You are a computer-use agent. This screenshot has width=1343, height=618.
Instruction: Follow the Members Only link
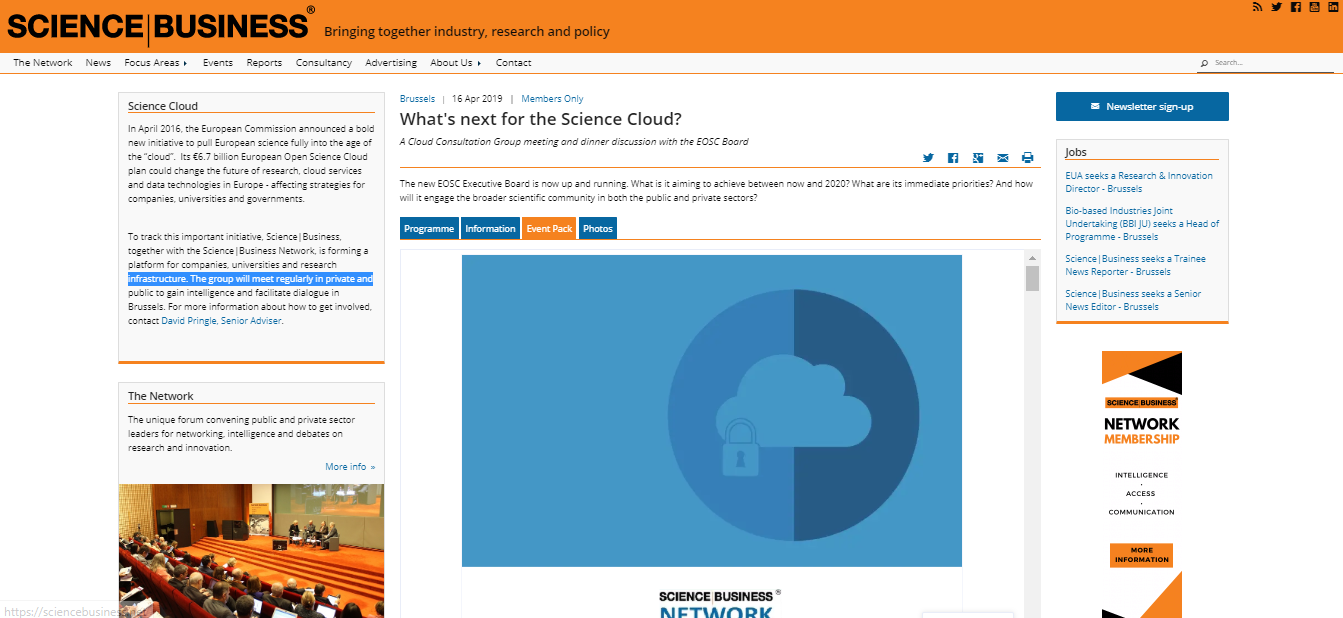pyautogui.click(x=552, y=99)
